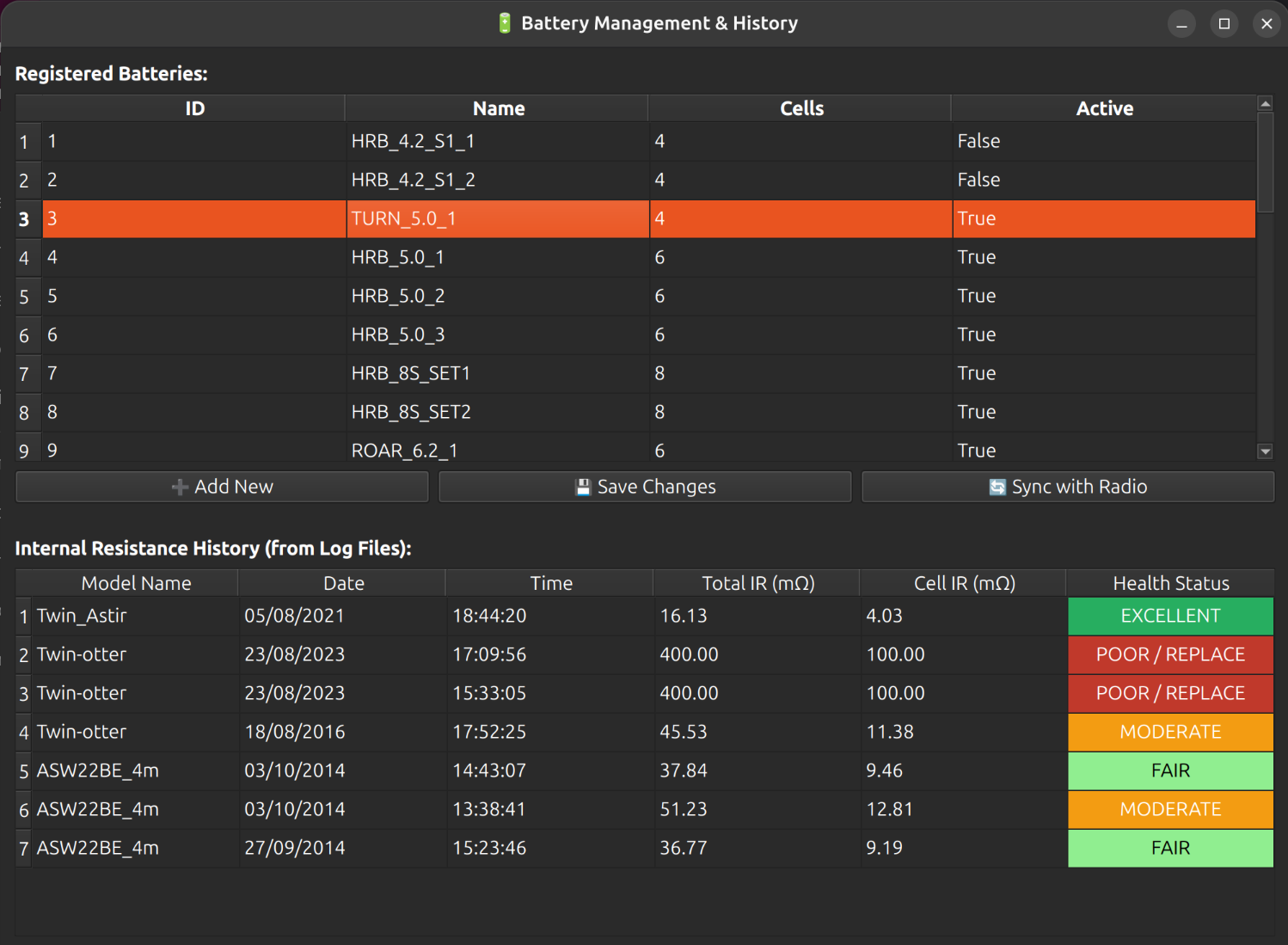Click the battery list scroll-up arrow
The height and width of the screenshot is (945, 1288).
point(1265,103)
